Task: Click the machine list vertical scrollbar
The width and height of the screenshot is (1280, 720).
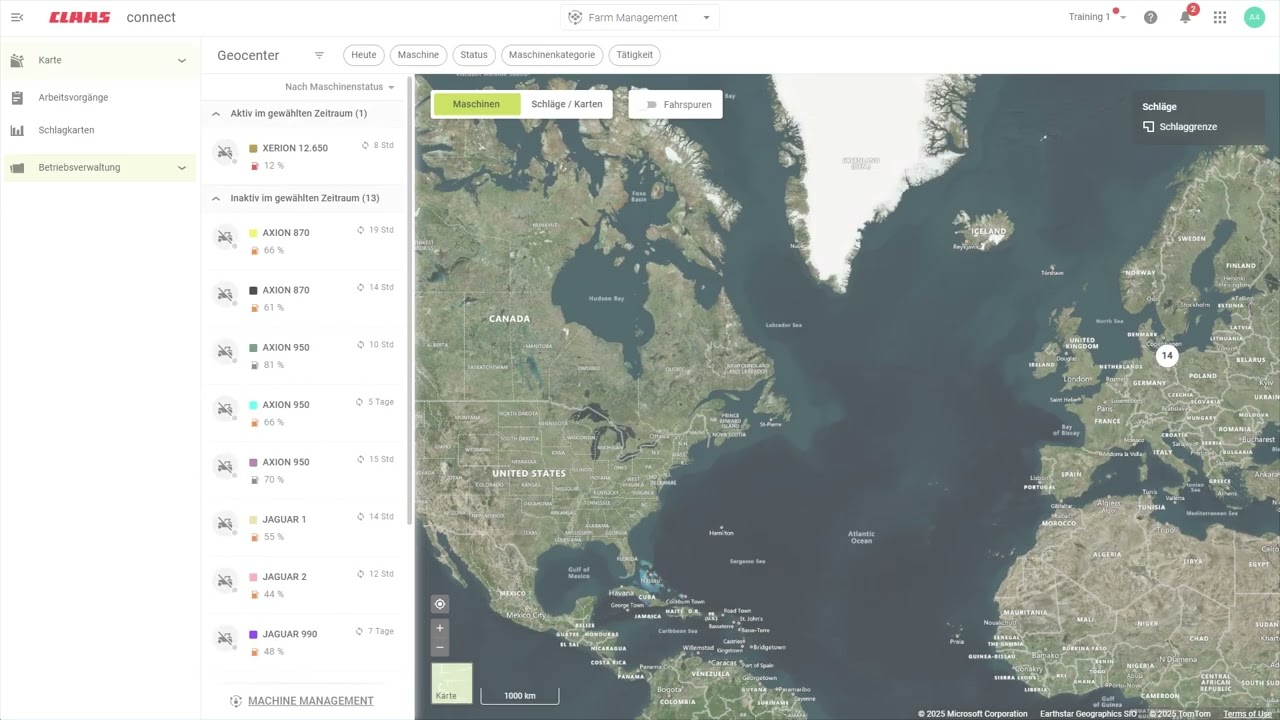Action: (410, 300)
